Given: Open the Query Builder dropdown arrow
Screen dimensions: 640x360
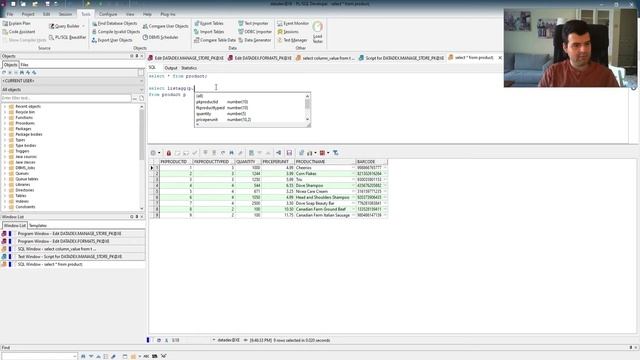Looking at the screenshot, I should (83, 26).
